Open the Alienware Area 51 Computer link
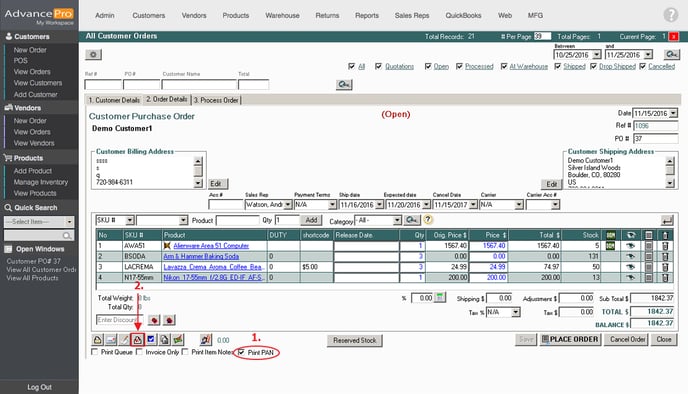The width and height of the screenshot is (688, 394). pyautogui.click(x=211, y=246)
